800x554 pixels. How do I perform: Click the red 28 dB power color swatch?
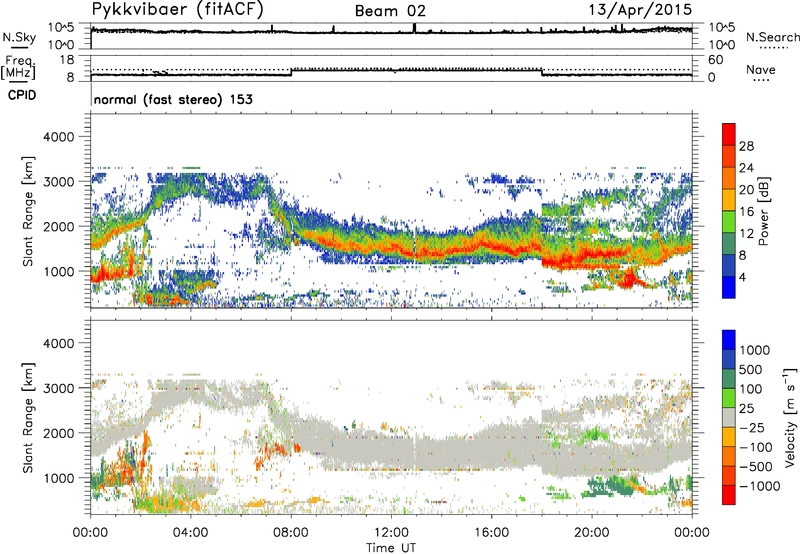tap(729, 134)
